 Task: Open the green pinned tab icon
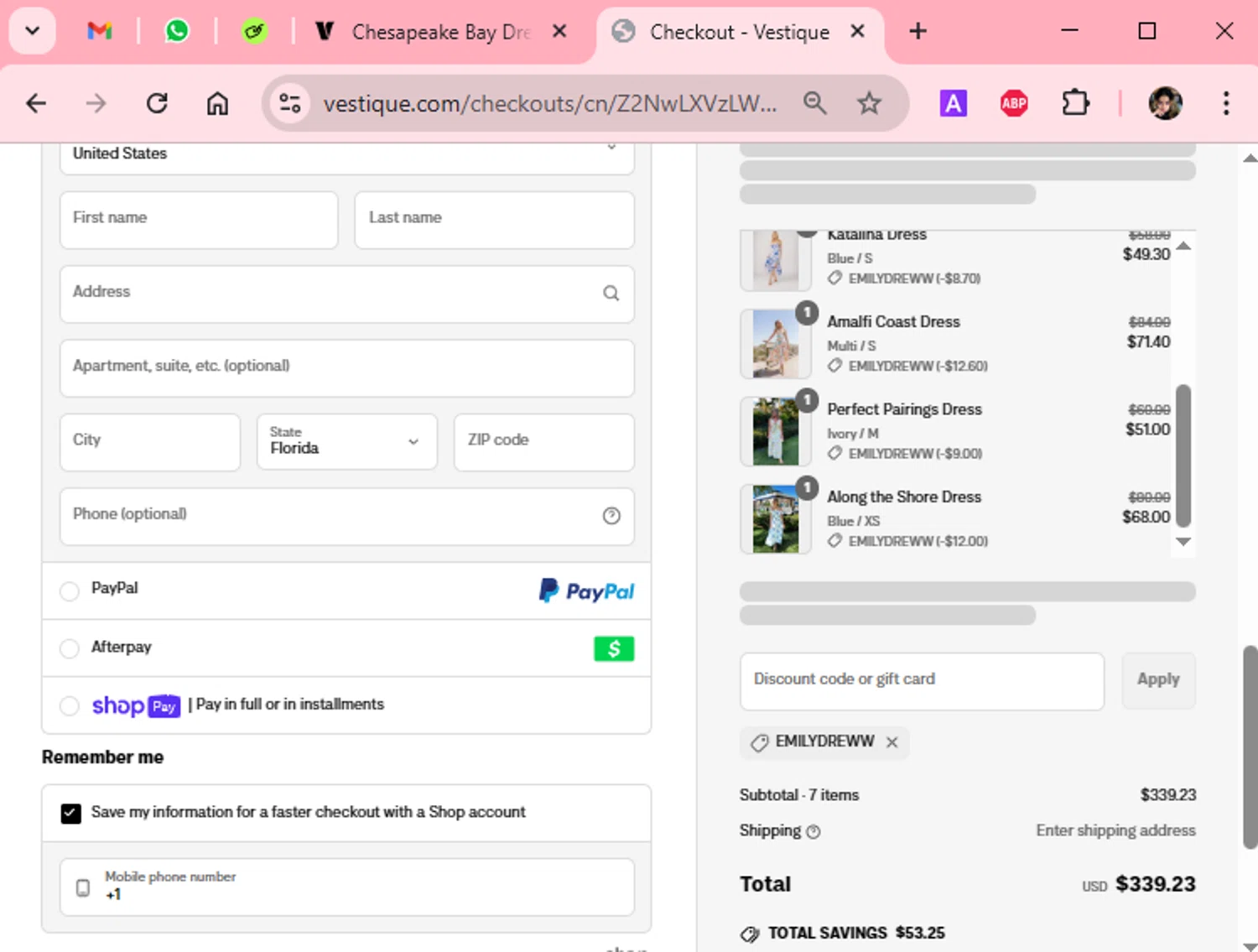pyautogui.click(x=254, y=32)
